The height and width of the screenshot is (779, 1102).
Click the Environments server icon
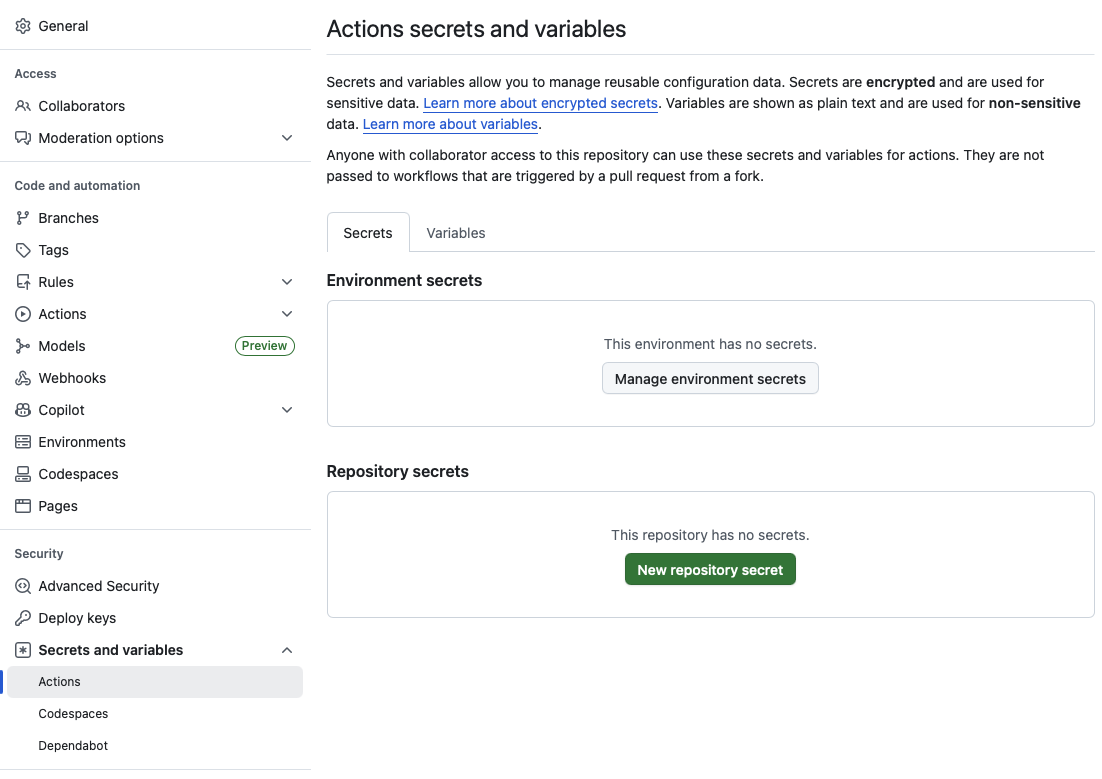pyautogui.click(x=23, y=442)
